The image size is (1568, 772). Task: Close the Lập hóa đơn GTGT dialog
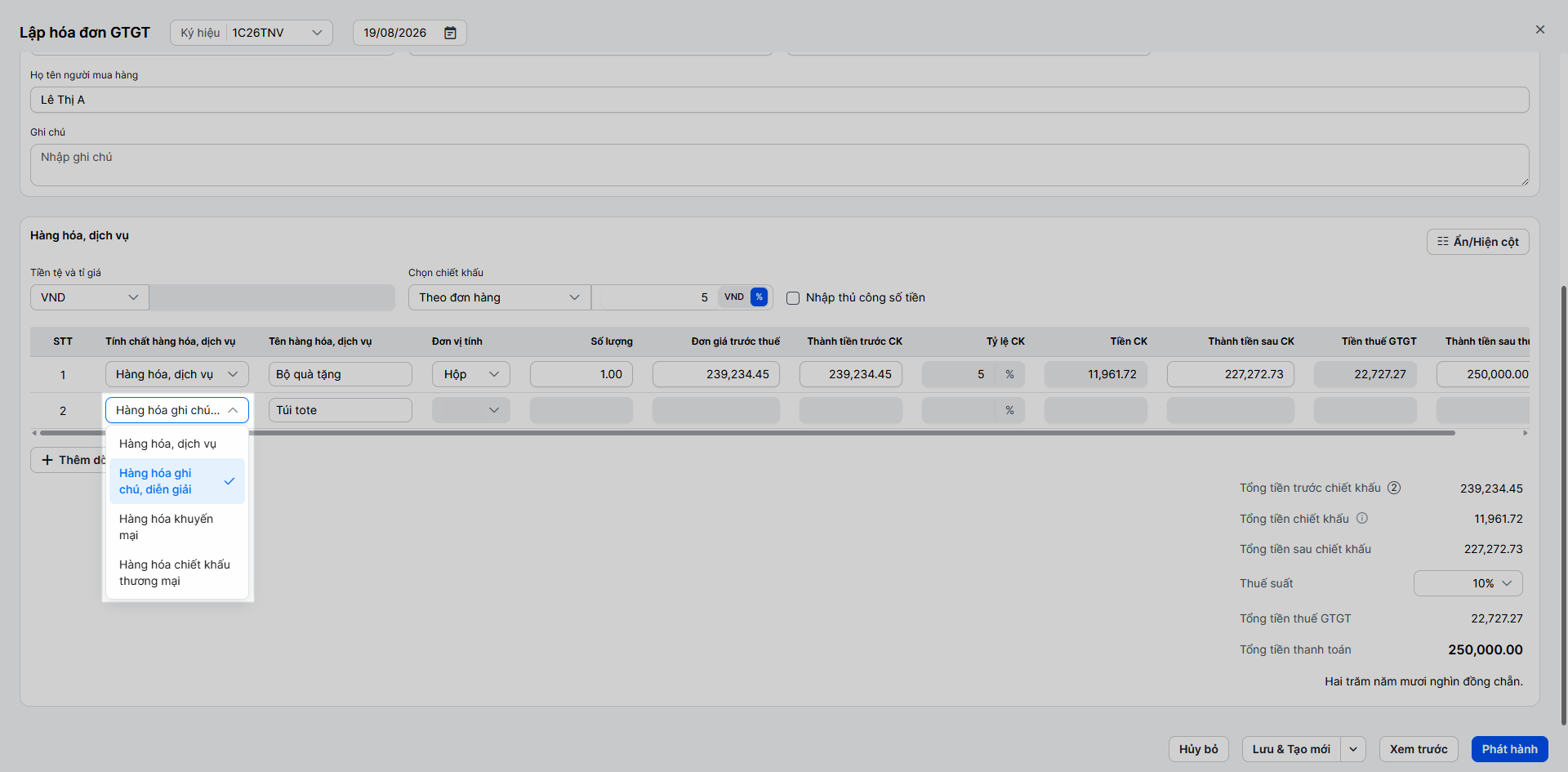[x=1540, y=29]
